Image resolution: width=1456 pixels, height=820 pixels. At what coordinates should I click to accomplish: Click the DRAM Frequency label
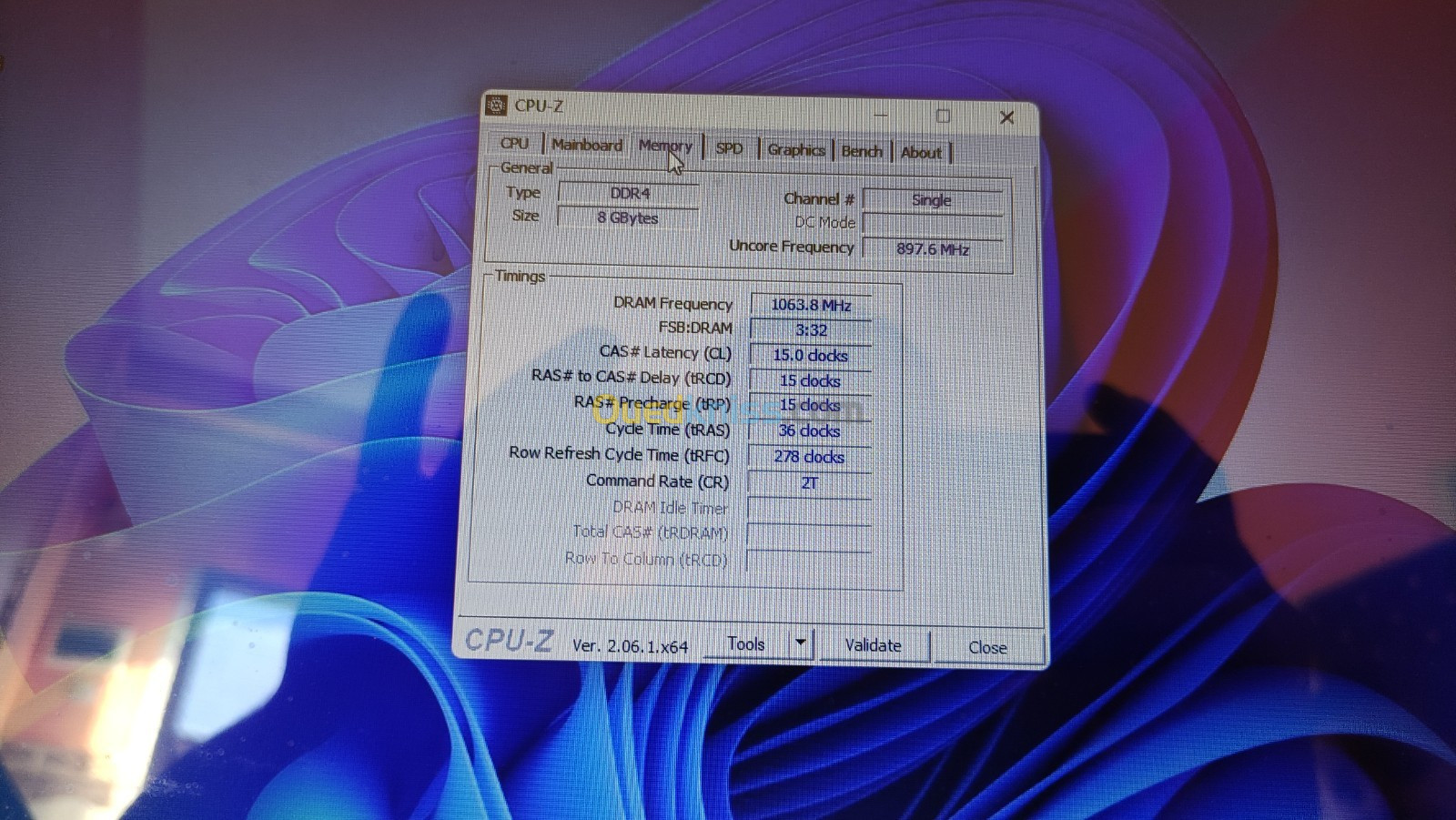click(x=672, y=303)
